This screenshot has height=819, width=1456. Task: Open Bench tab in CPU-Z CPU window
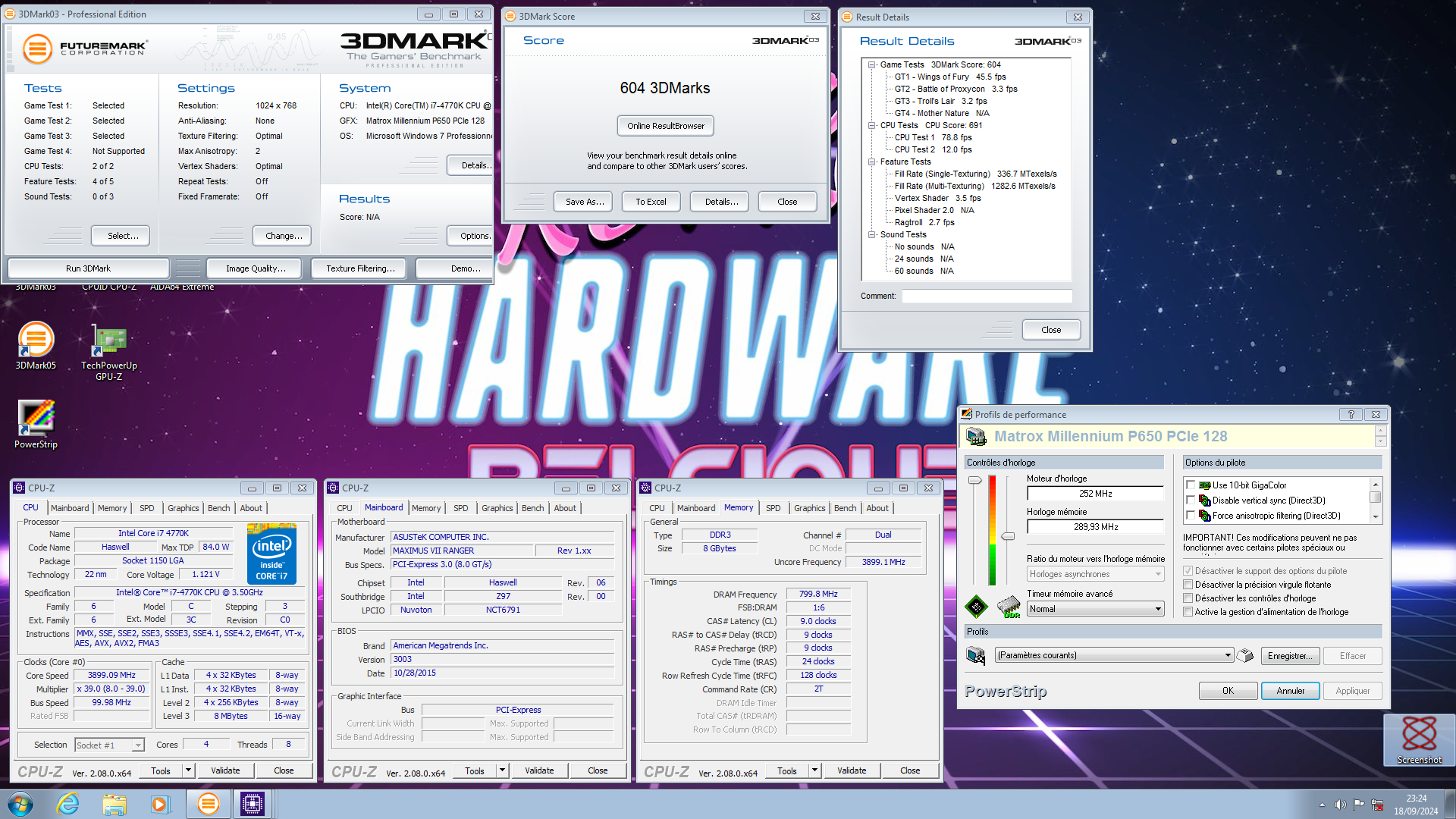tap(218, 508)
